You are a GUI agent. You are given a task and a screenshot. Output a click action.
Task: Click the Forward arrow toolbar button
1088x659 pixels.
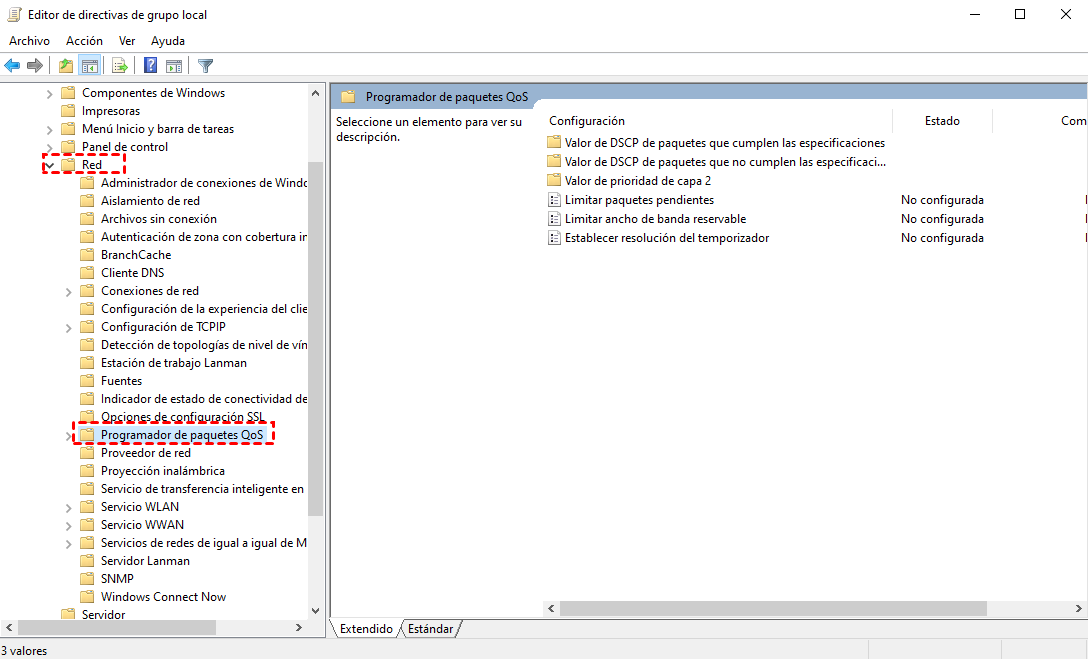[35, 66]
